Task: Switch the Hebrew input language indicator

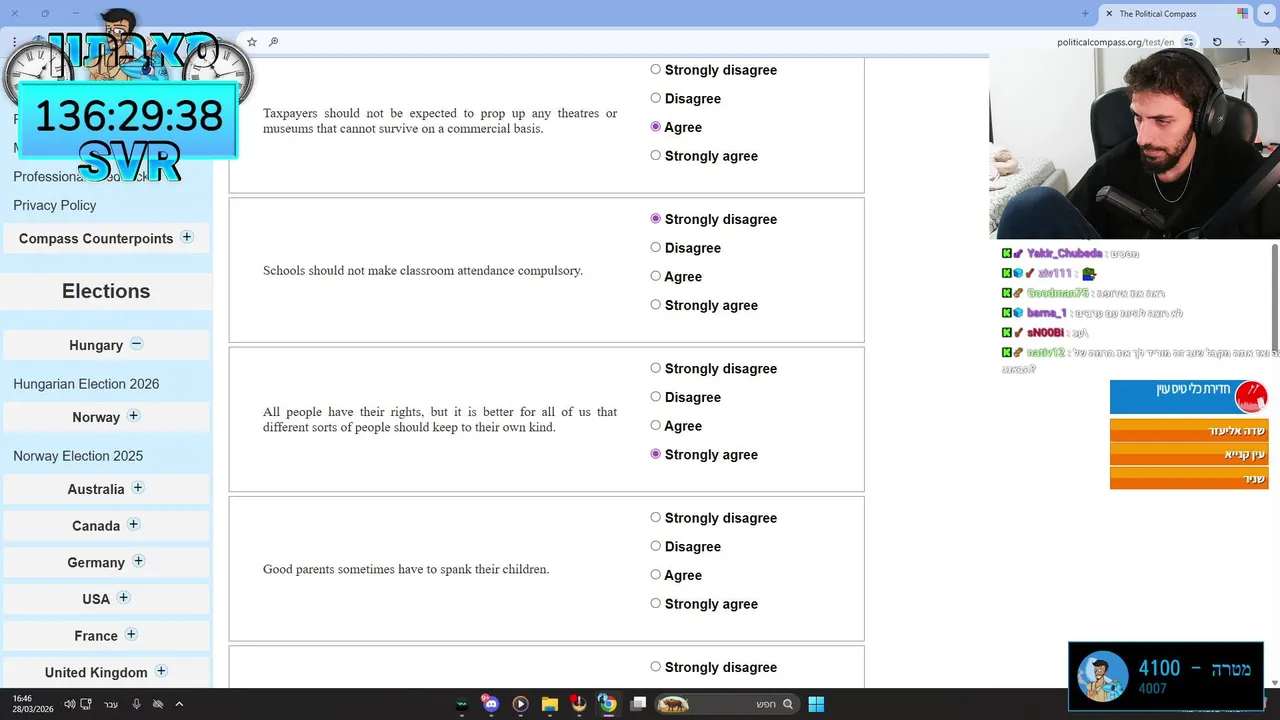Action: pos(111,704)
